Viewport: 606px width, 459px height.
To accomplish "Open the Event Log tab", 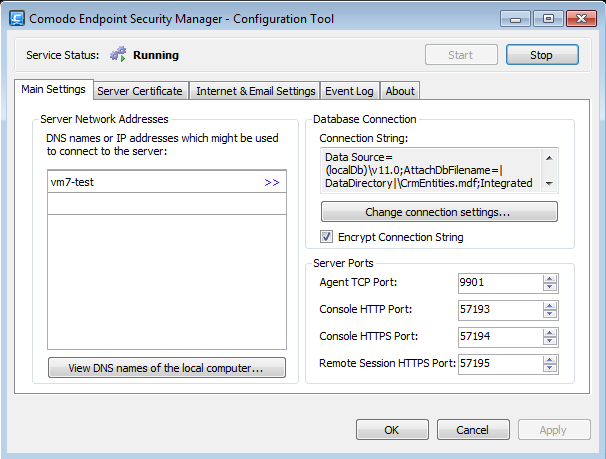I will [x=349, y=91].
